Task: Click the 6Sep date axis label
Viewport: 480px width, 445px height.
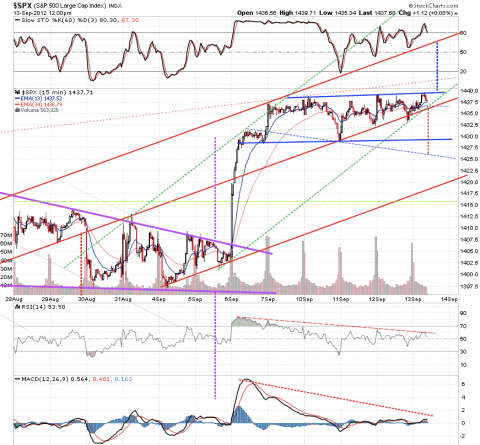Action: point(231,299)
